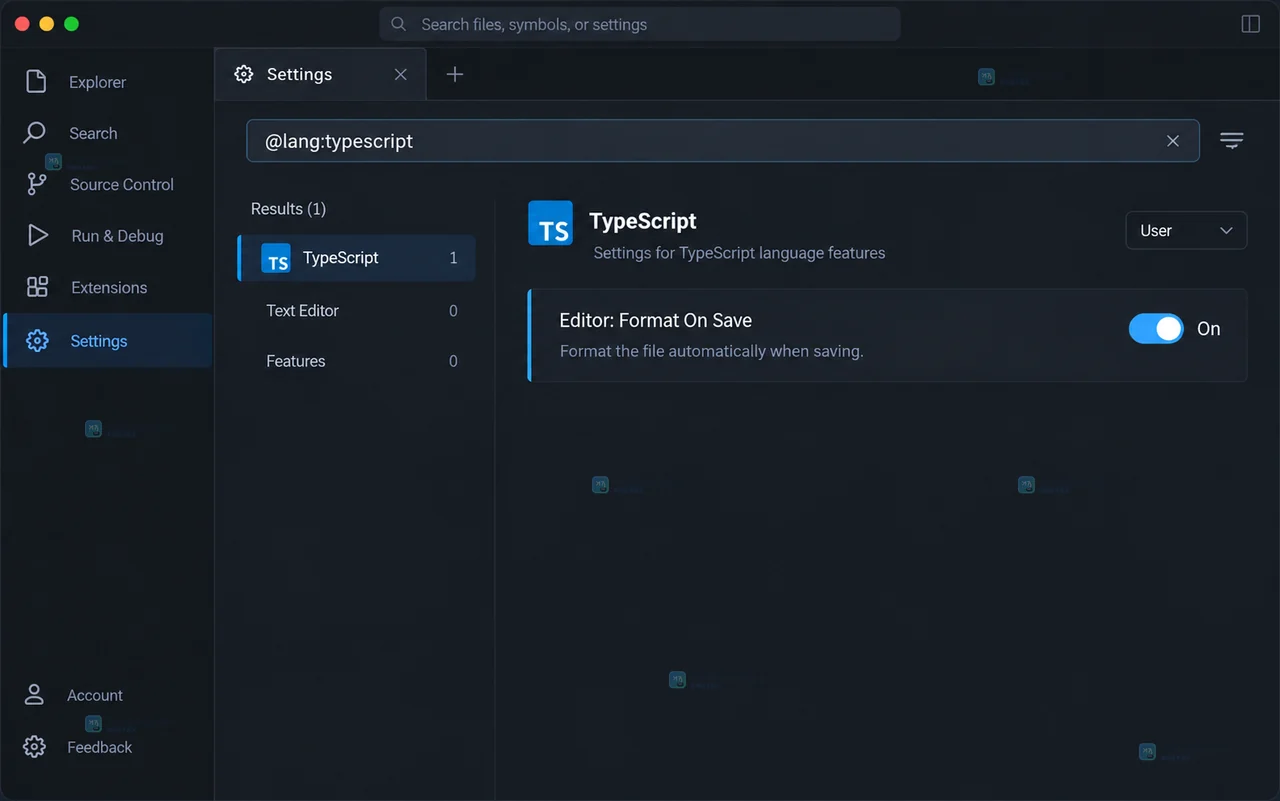The image size is (1280, 801).
Task: Open a new tab with plus button
Action: tap(454, 74)
